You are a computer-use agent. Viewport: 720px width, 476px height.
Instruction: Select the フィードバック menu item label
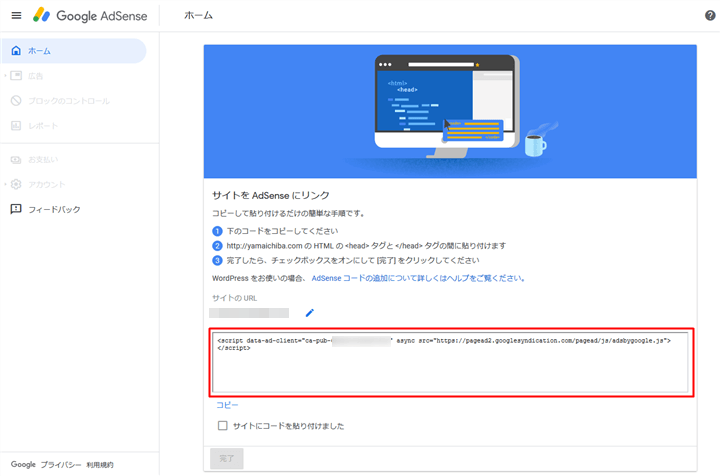[54, 210]
